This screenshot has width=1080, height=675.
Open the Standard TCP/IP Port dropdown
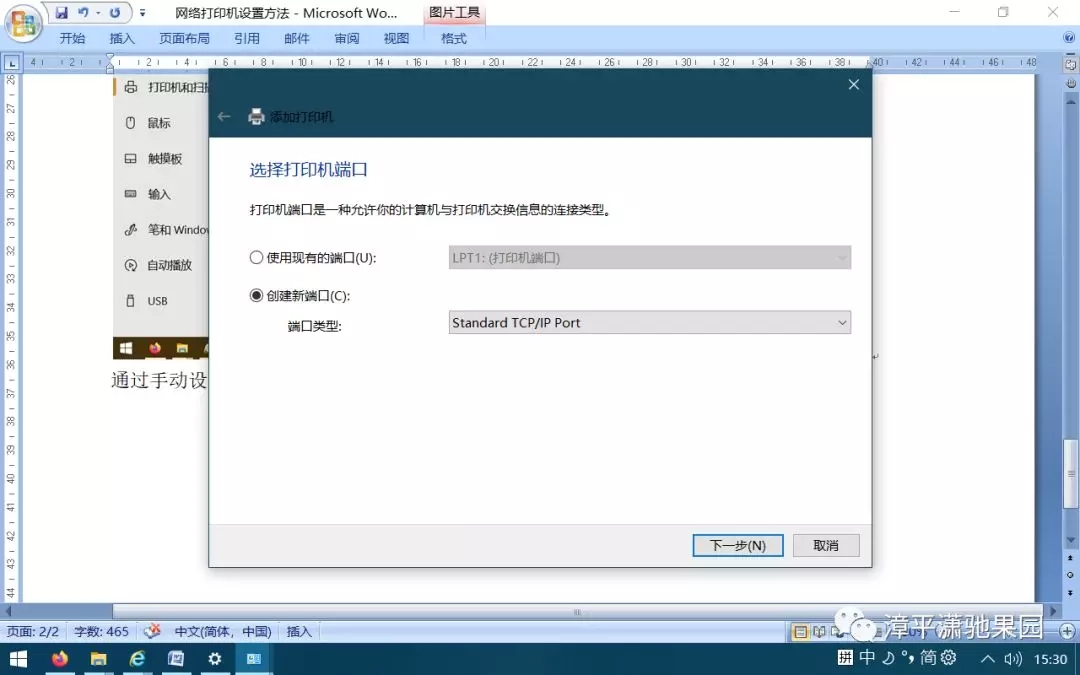point(843,322)
